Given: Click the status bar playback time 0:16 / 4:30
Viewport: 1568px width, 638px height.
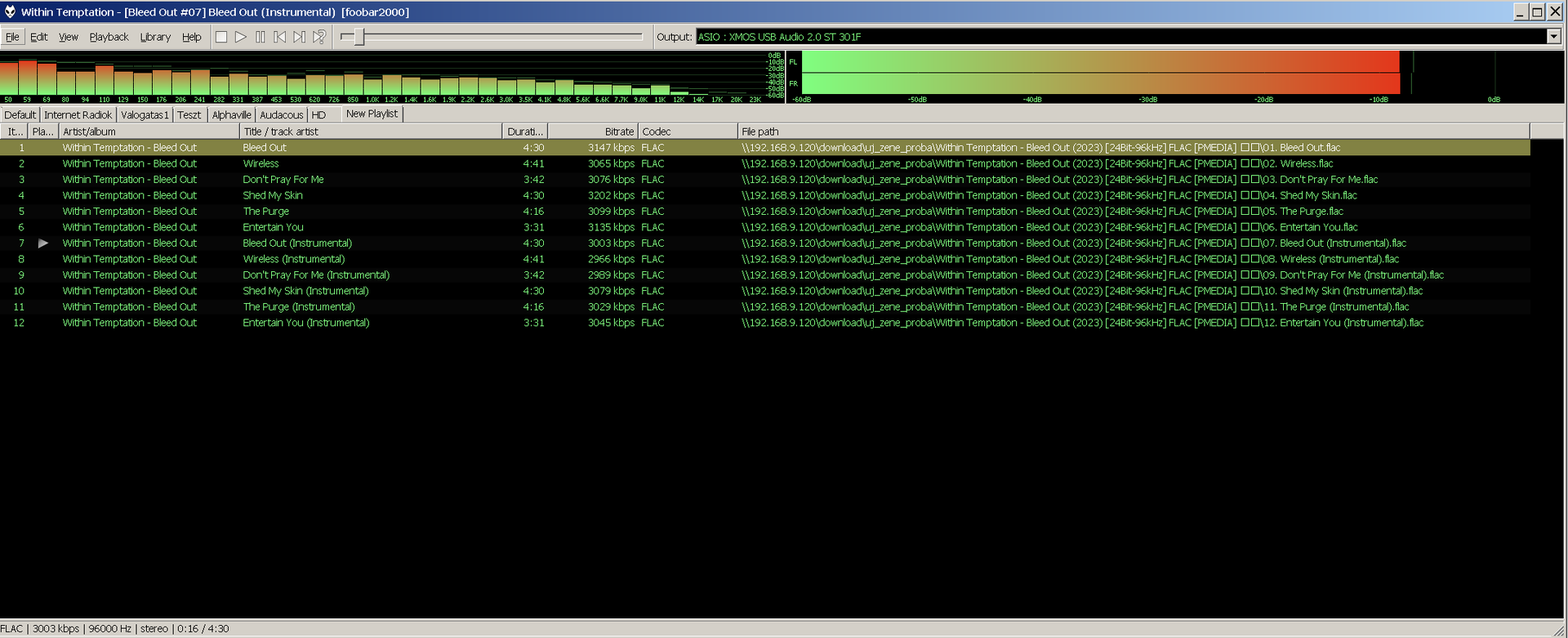Looking at the screenshot, I should click(203, 629).
